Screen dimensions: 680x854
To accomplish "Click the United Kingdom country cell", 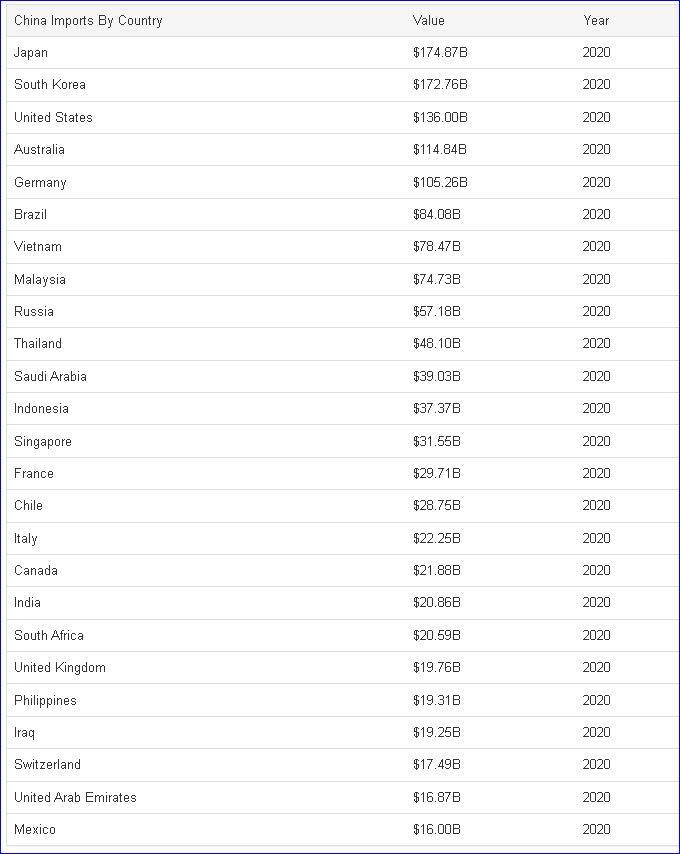I will tap(60, 667).
